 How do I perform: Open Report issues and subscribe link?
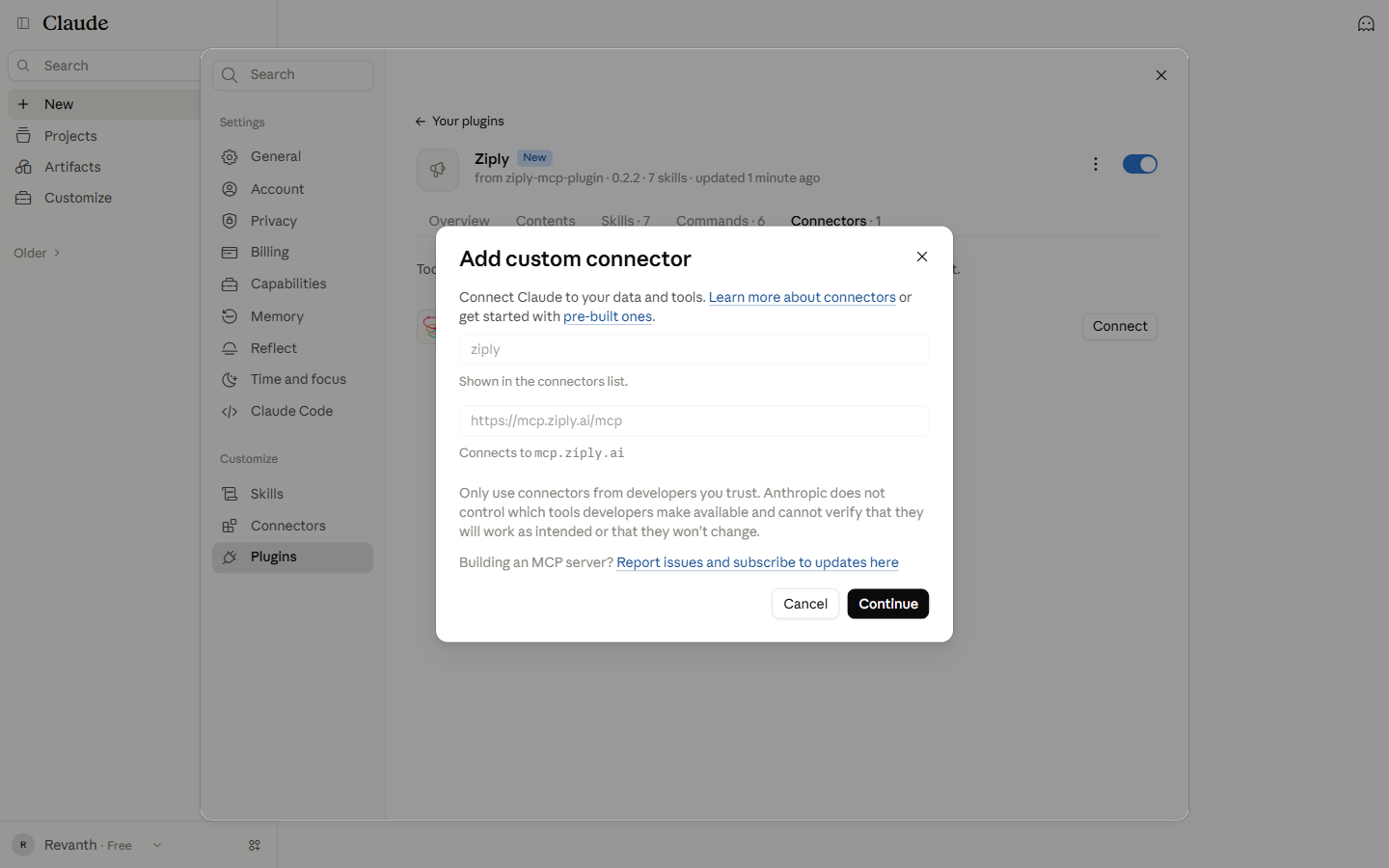pos(757,562)
